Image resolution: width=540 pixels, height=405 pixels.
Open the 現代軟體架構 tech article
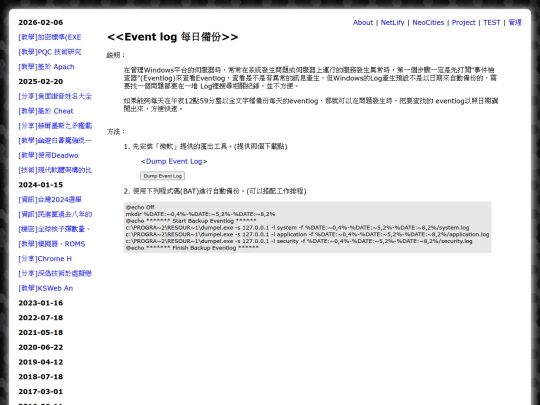click(x=55, y=170)
